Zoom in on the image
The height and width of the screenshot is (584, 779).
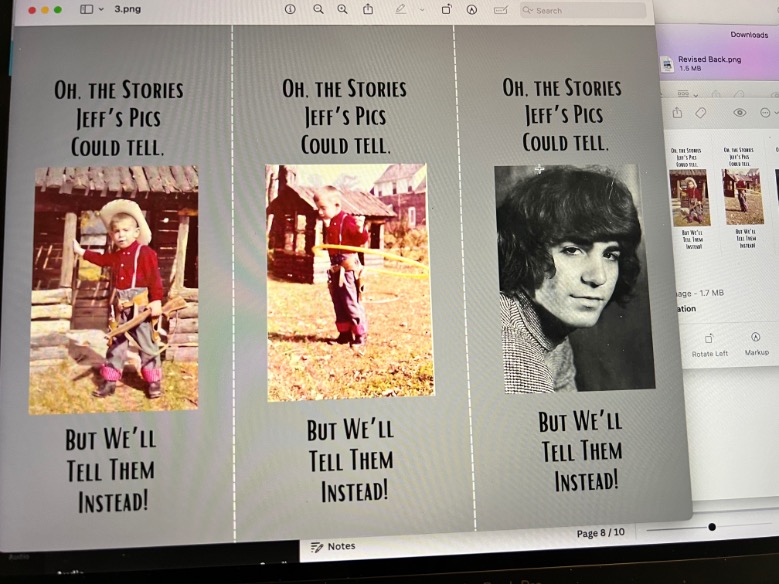coord(342,9)
